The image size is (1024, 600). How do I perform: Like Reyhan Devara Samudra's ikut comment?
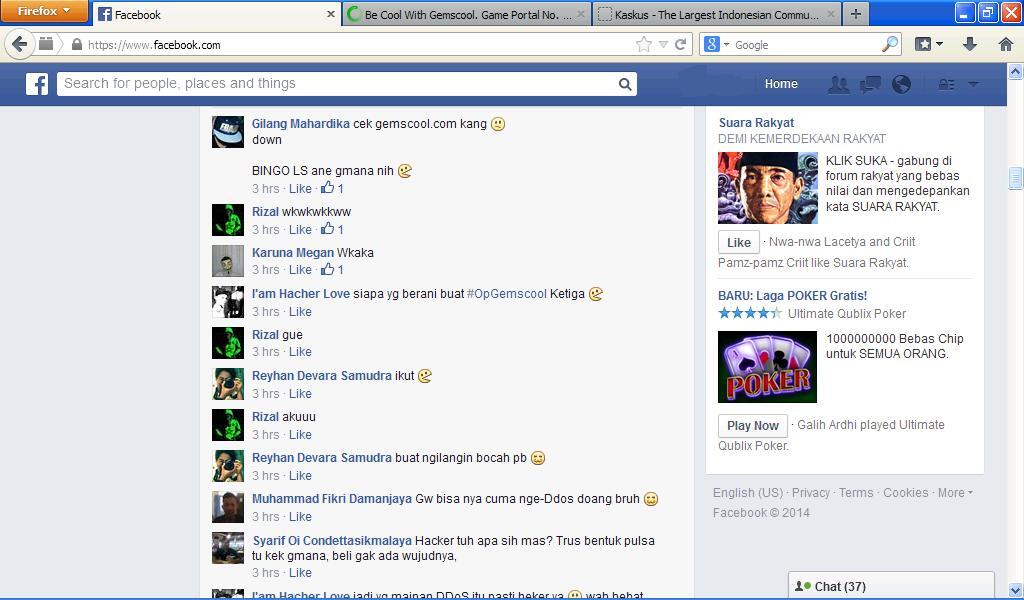pos(300,394)
